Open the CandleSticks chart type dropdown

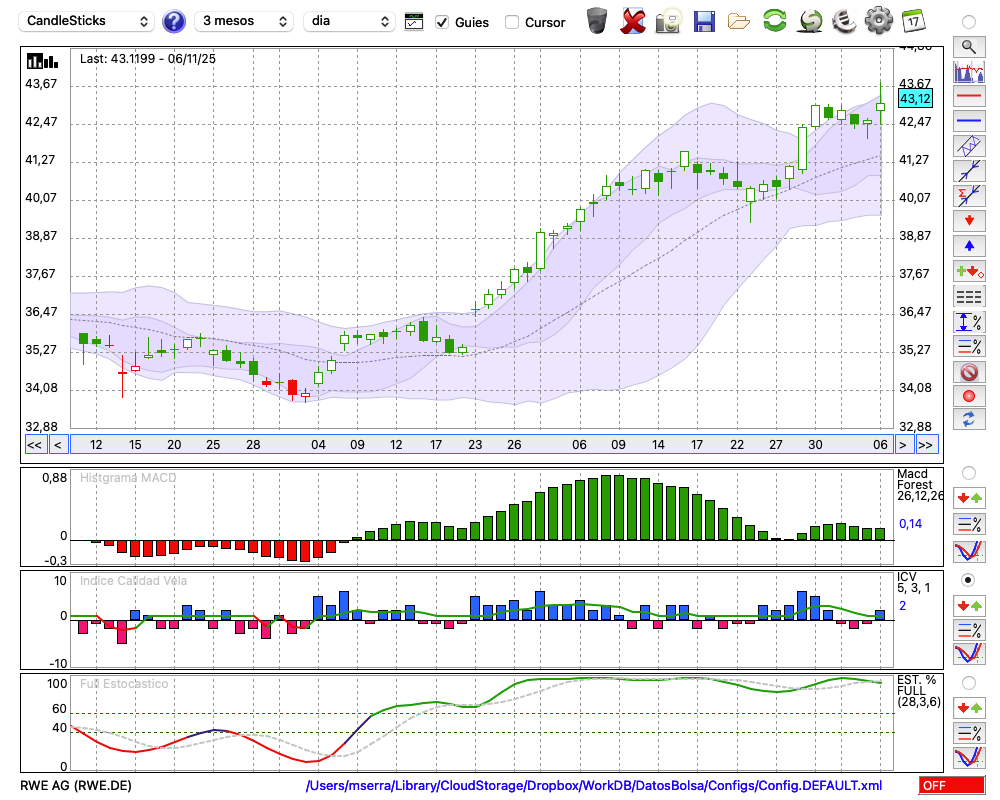(88, 21)
